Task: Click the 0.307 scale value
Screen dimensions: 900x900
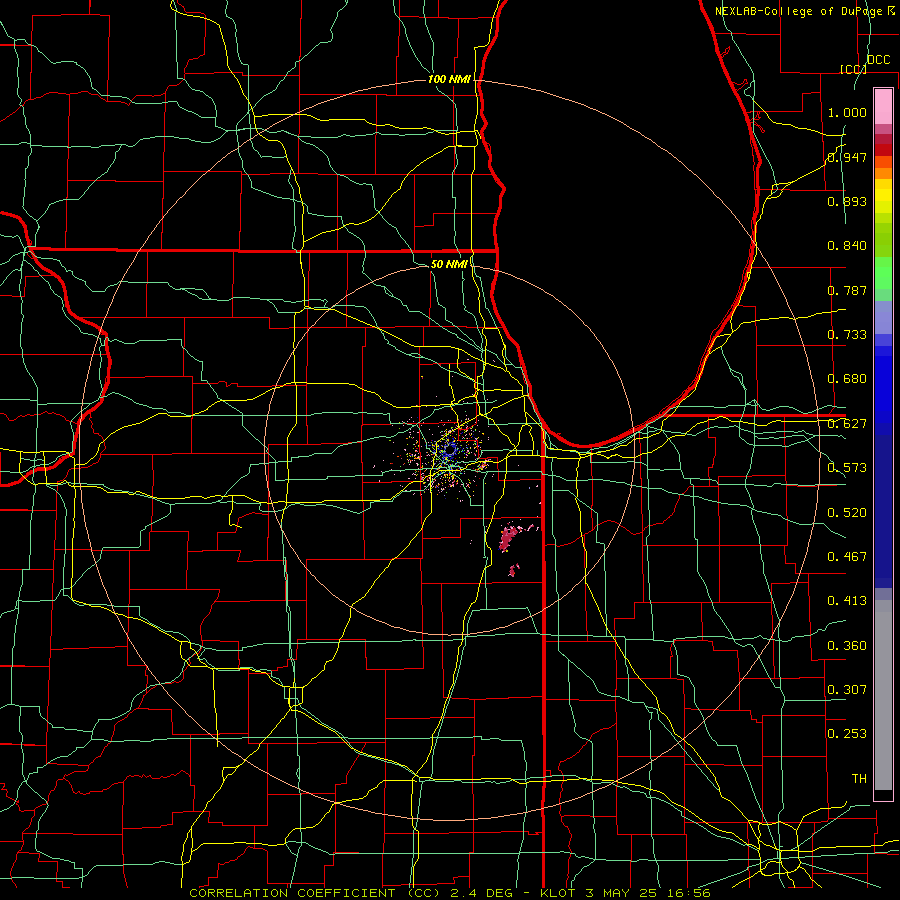Action: tap(847, 689)
